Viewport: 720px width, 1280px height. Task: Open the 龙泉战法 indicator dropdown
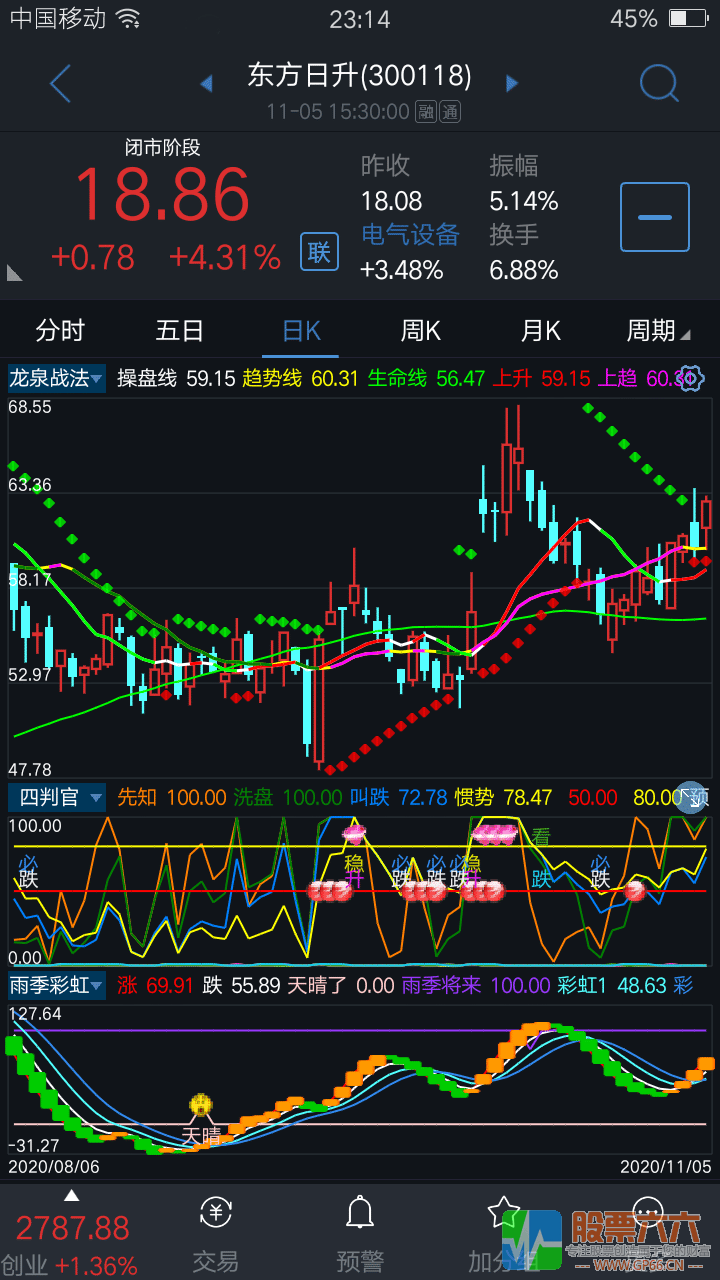pyautogui.click(x=56, y=378)
